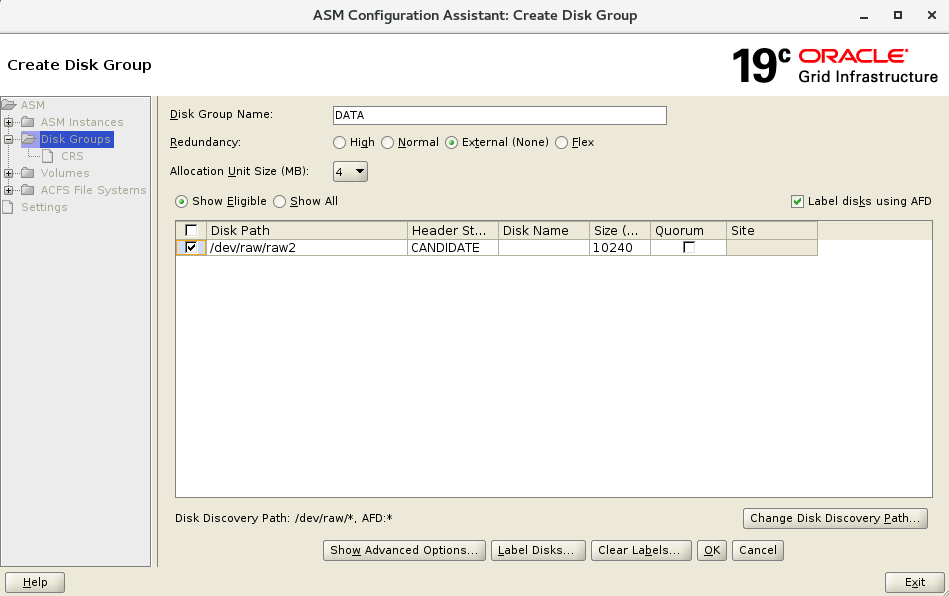949x596 pixels.
Task: Click the ACFS File Systems folder icon
Action: tap(28, 190)
